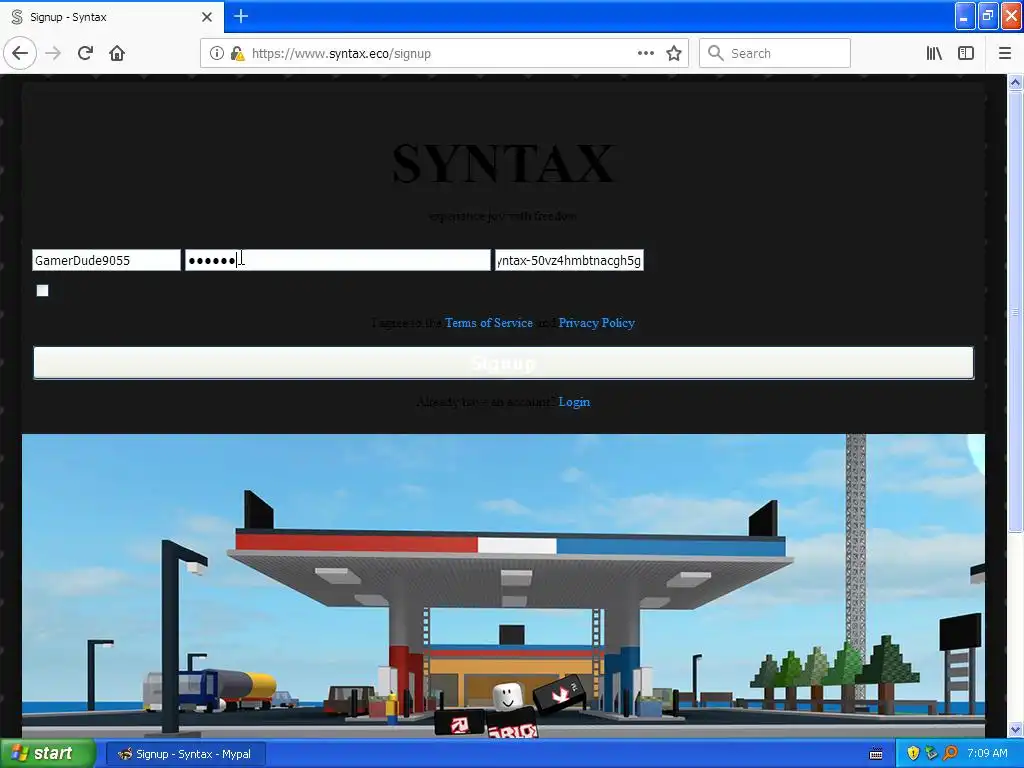Screen dimensions: 1024x768
Task: Check the terms agreement checkbox
Action: click(x=42, y=291)
